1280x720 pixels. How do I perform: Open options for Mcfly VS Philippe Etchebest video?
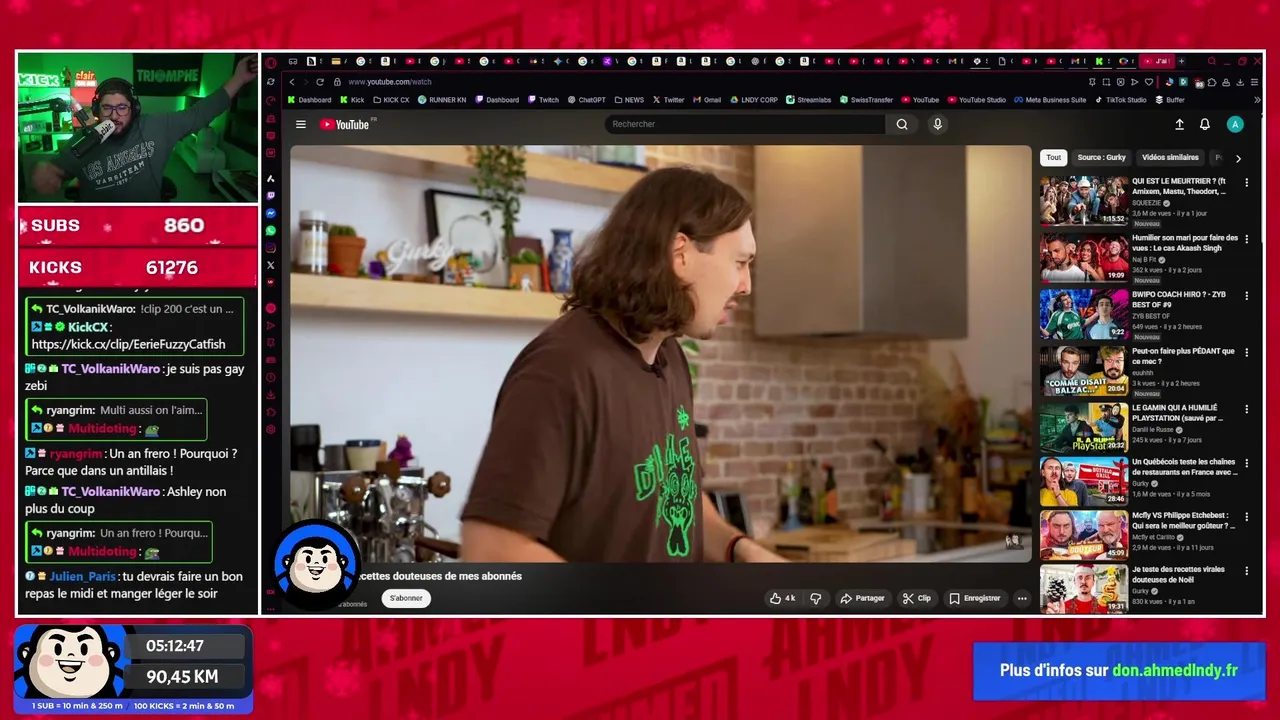(1246, 517)
